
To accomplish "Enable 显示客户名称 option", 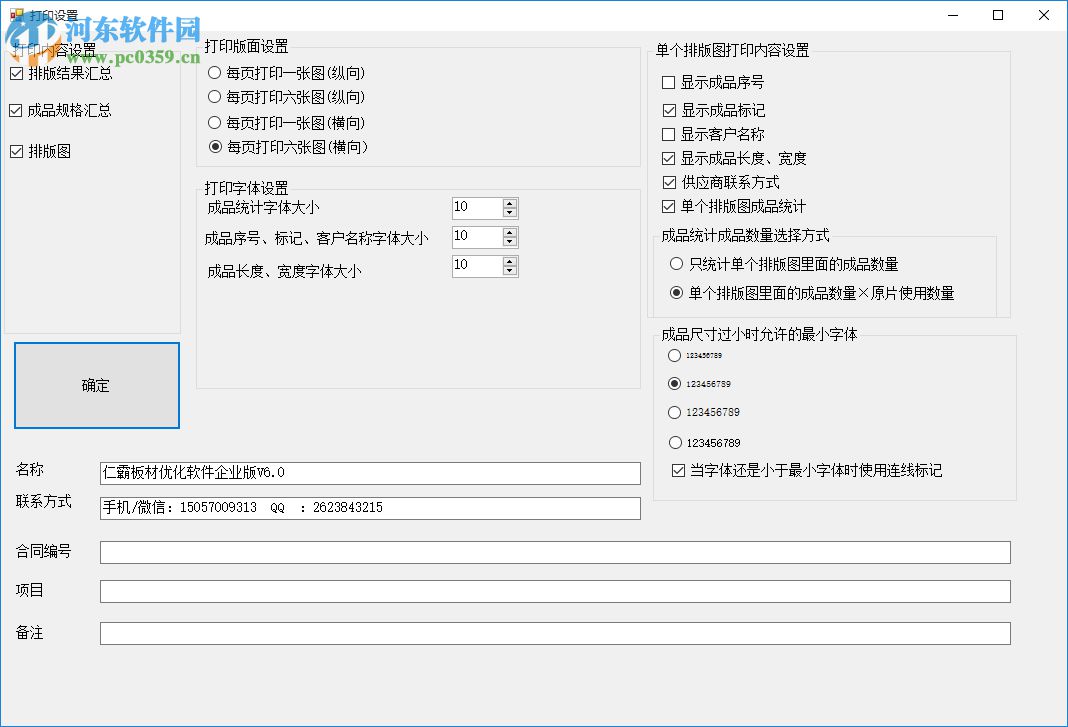I will 667,133.
